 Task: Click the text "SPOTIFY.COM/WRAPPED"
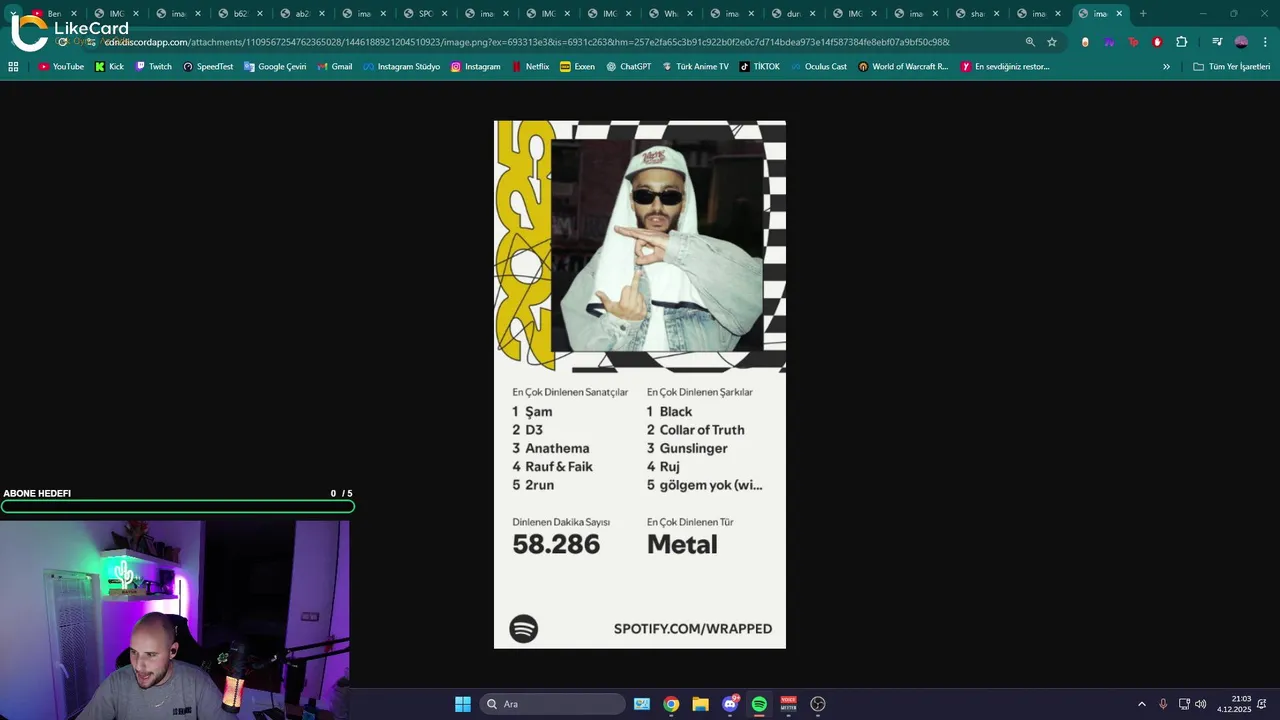693,629
